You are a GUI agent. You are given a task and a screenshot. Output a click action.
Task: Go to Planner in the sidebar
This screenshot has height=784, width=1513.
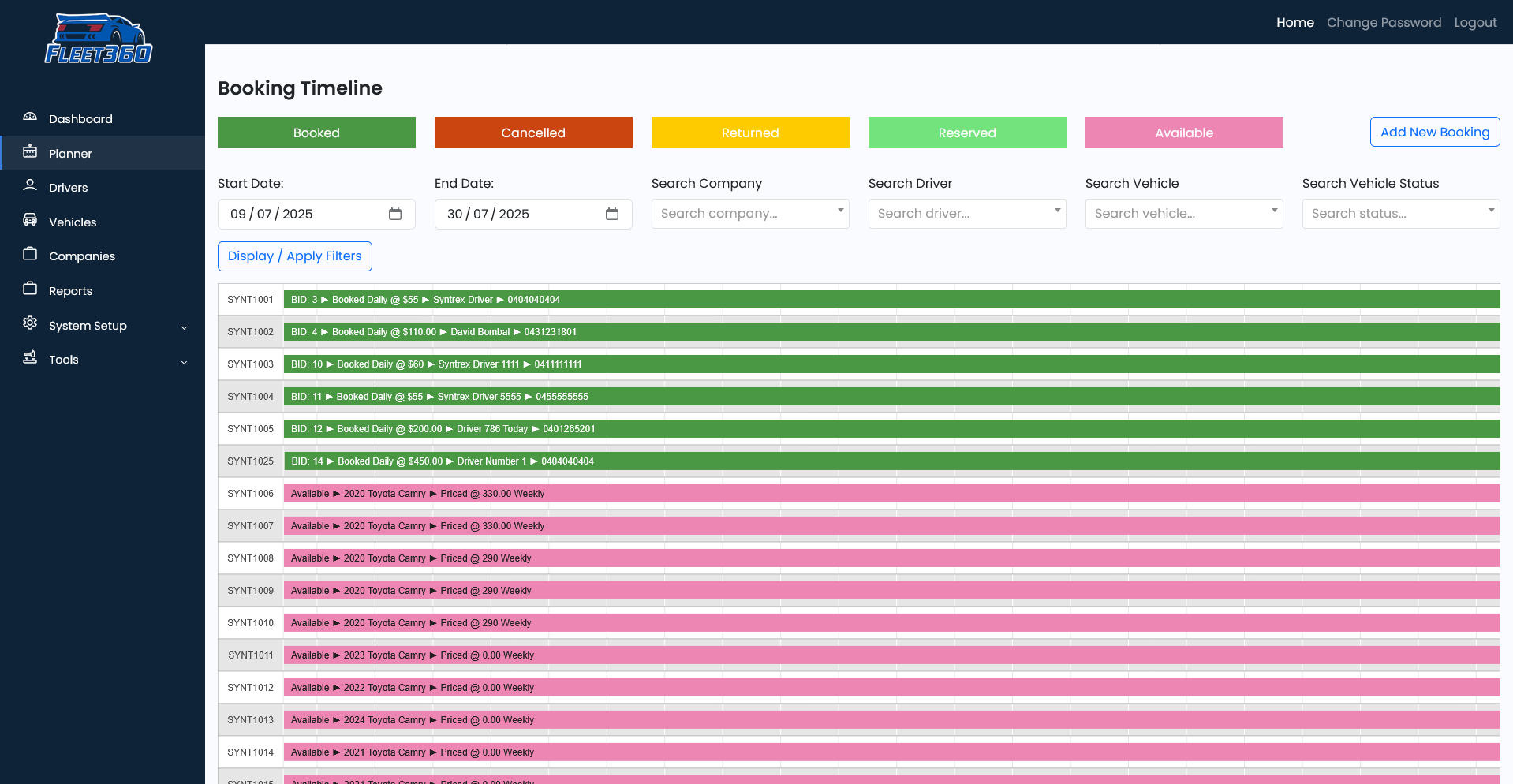click(x=70, y=154)
